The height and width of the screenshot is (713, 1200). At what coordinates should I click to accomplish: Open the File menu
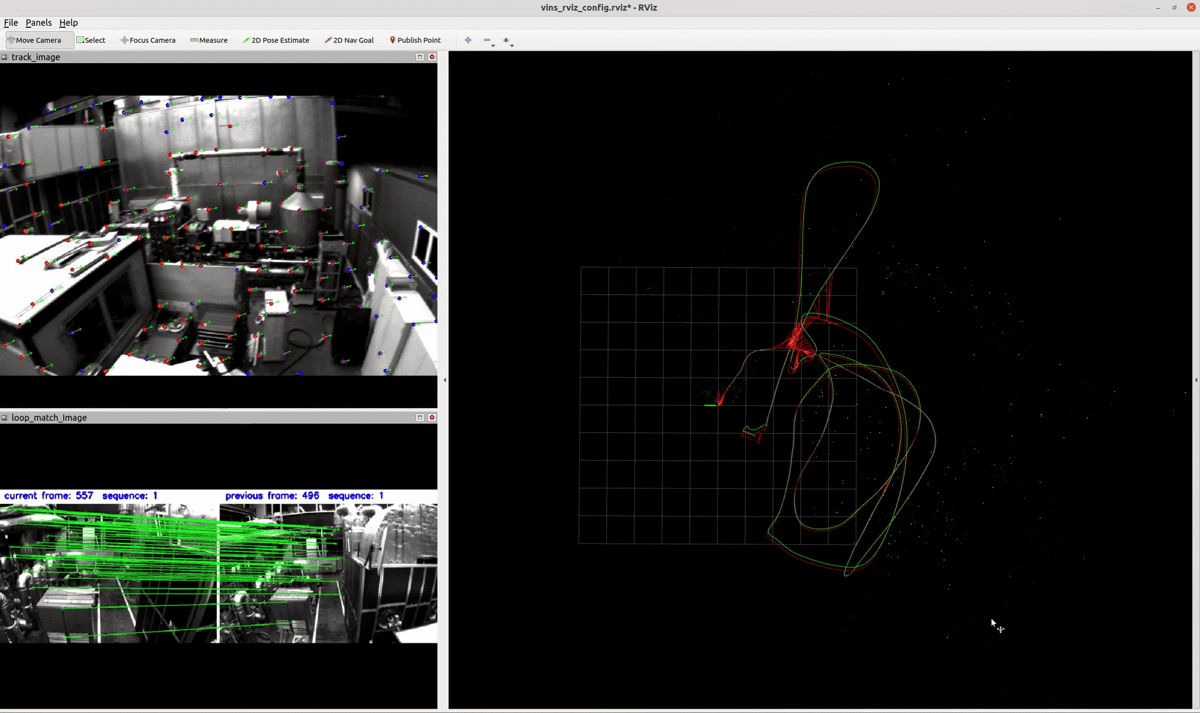coord(11,22)
